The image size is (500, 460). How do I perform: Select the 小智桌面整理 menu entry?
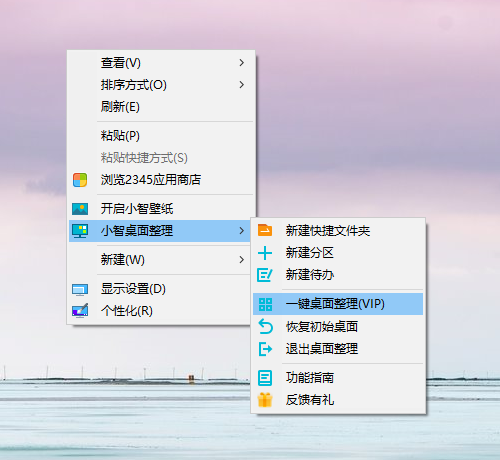(x=160, y=231)
